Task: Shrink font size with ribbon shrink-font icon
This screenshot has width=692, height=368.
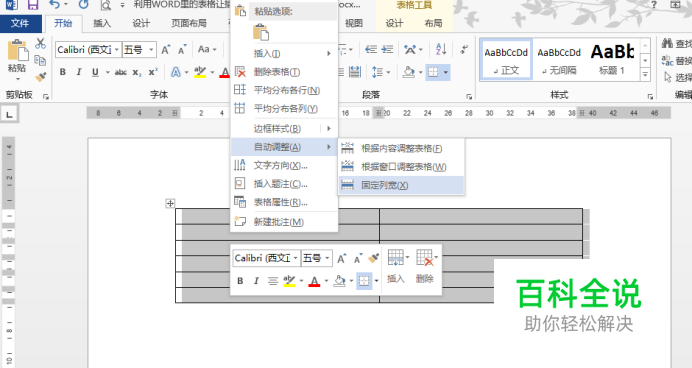Action: (x=182, y=49)
